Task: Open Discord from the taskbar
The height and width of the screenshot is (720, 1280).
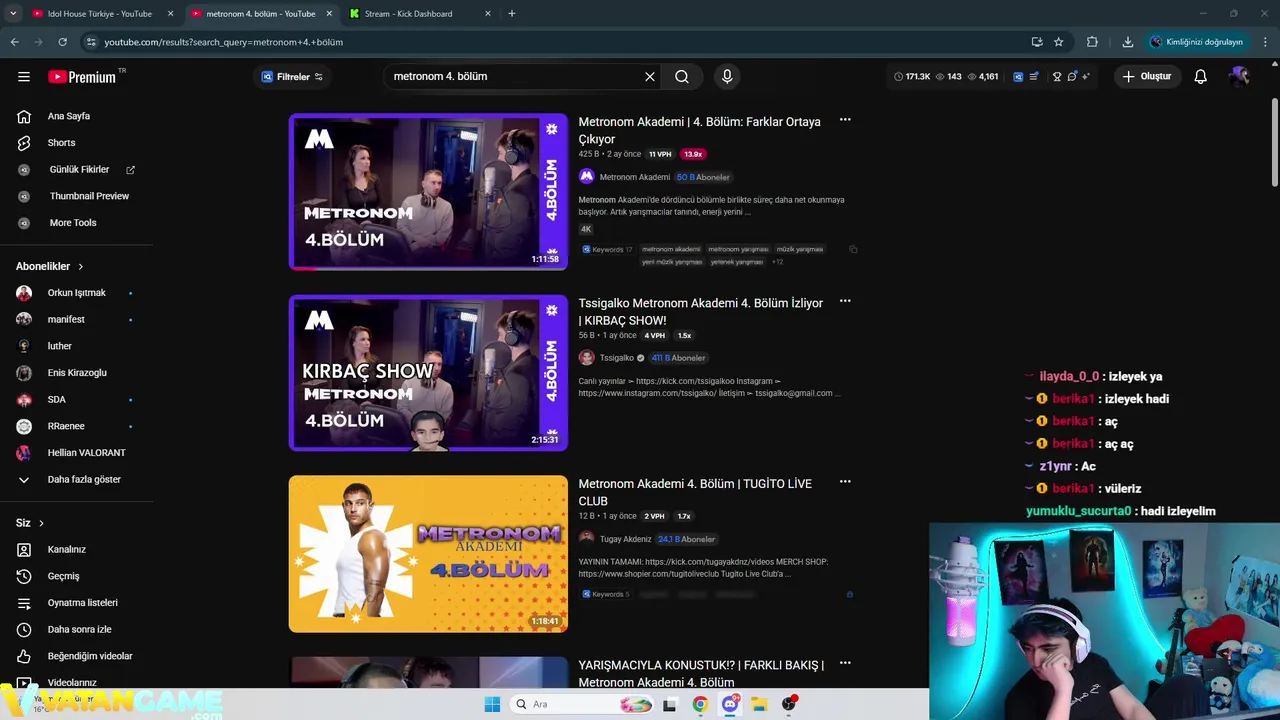Action: click(730, 704)
